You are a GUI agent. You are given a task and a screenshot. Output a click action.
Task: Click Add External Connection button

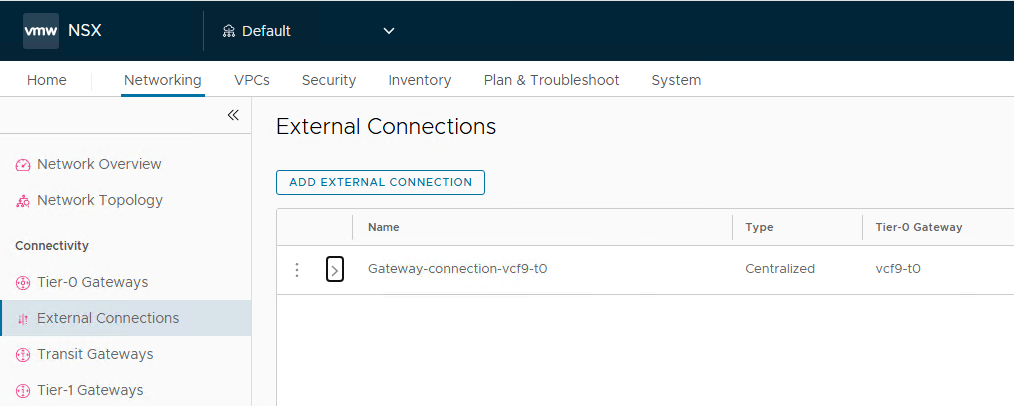380,182
